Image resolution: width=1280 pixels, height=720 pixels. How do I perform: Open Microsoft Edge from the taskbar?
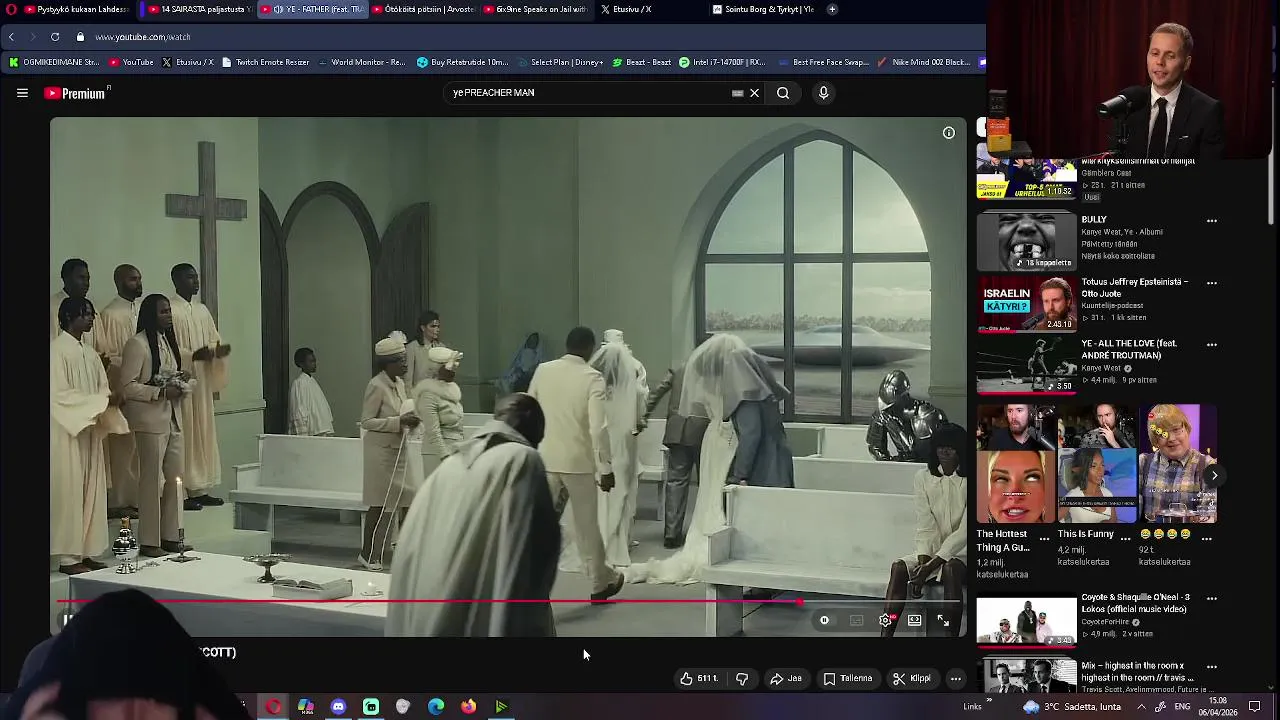pos(436,706)
